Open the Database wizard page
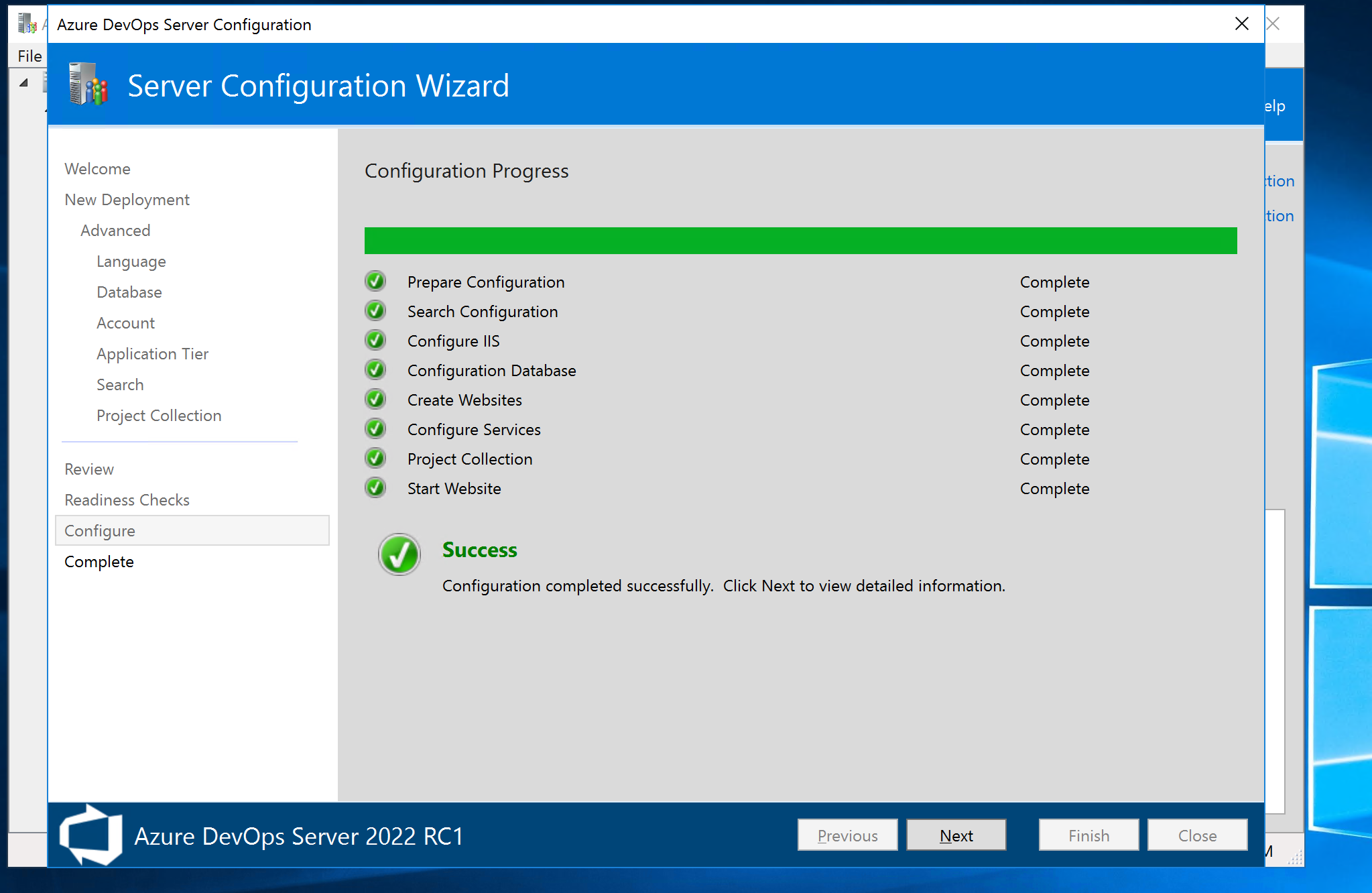 pyautogui.click(x=129, y=292)
